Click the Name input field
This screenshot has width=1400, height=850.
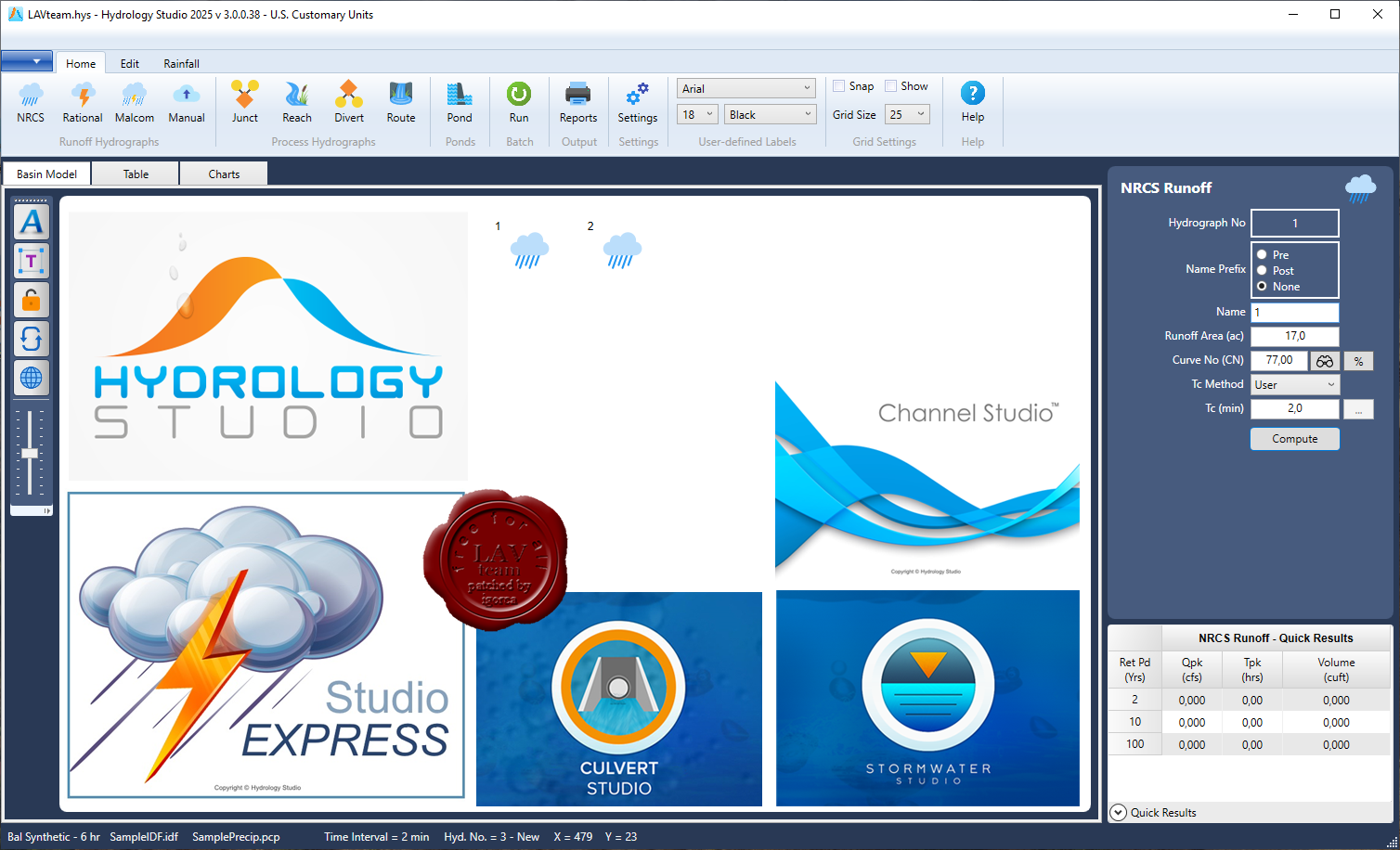pos(1295,312)
